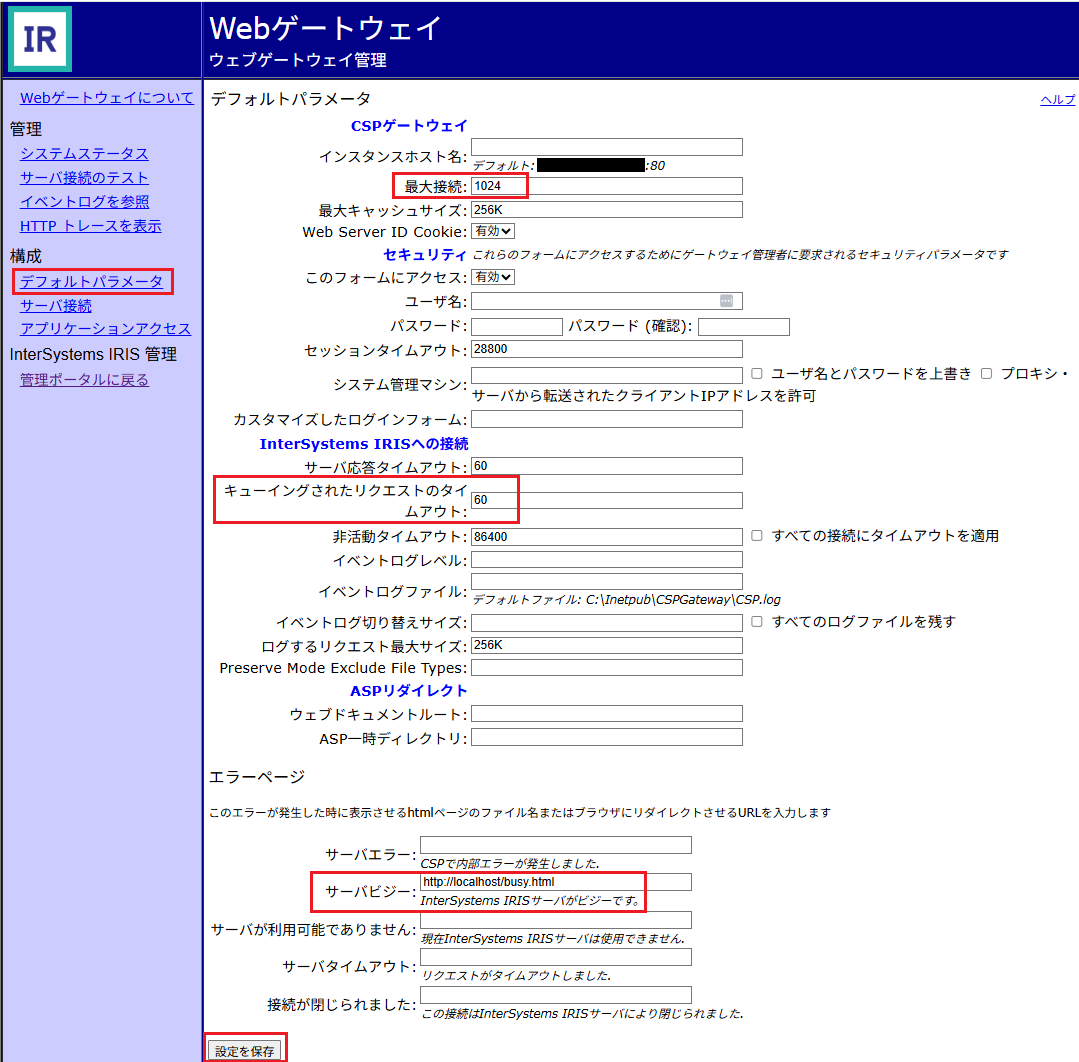The height and width of the screenshot is (1062, 1079).
Task: Click セッションタイムアウト input field
Action: pos(606,349)
